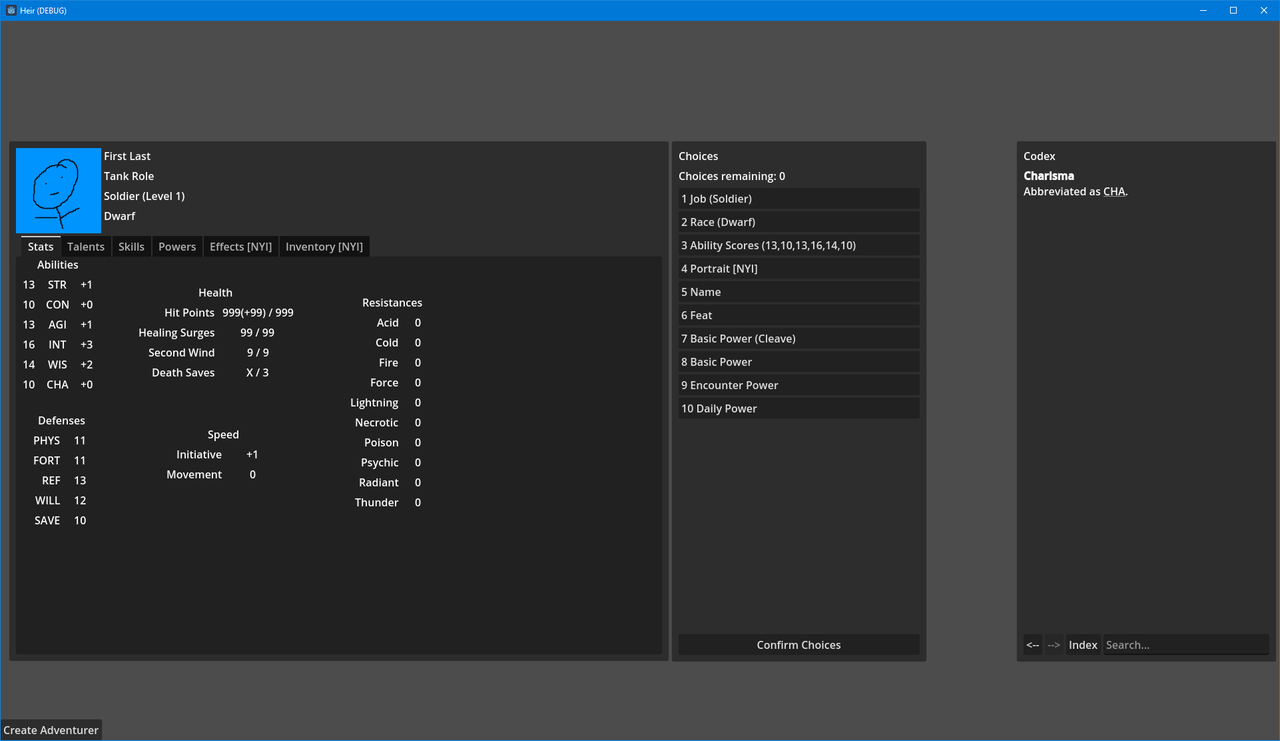Click the Necrotic resistance label

coord(376,423)
